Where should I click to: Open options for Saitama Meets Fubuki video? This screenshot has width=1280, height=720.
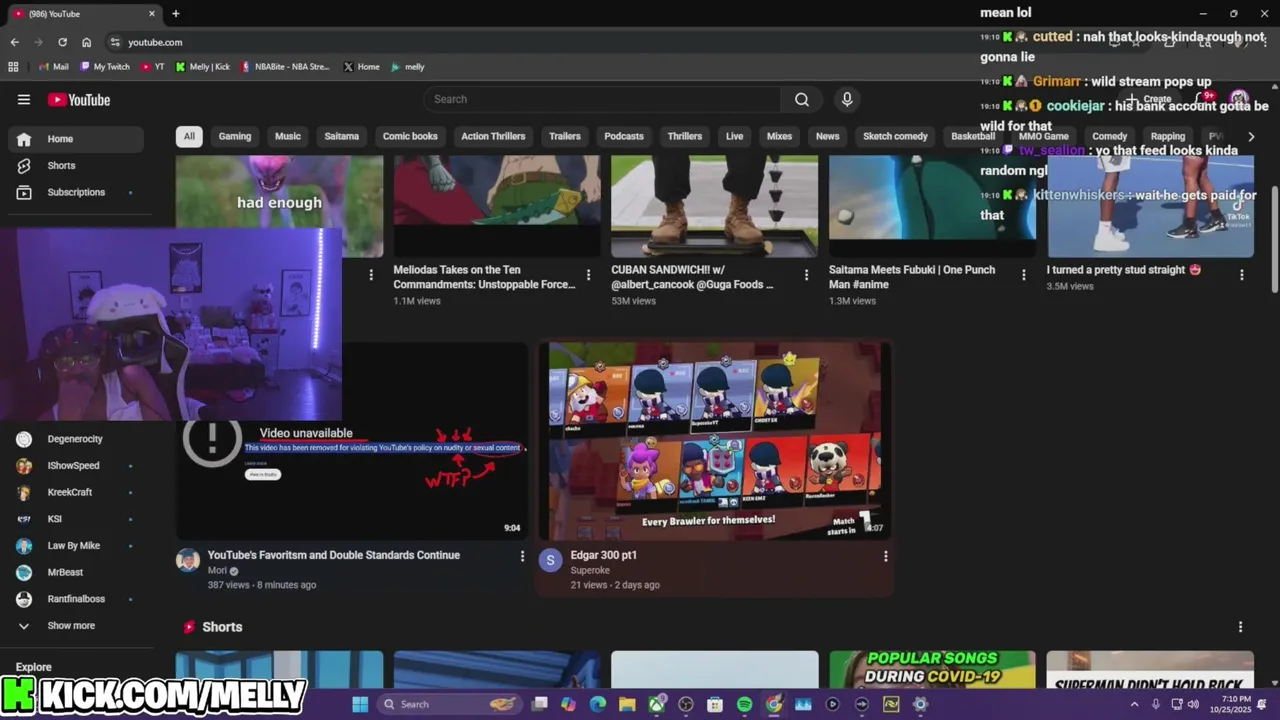(1023, 275)
